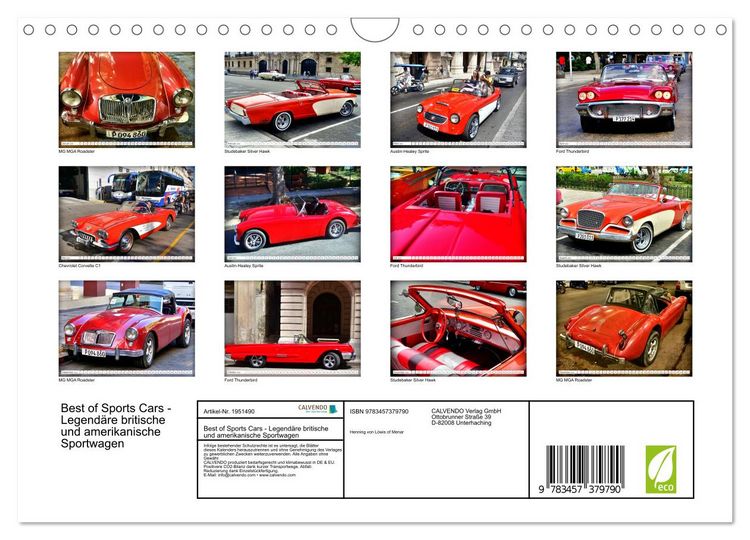
Task: Click 'Studebaker Silver Hawk' caption under dashboard photo
Action: [413, 380]
